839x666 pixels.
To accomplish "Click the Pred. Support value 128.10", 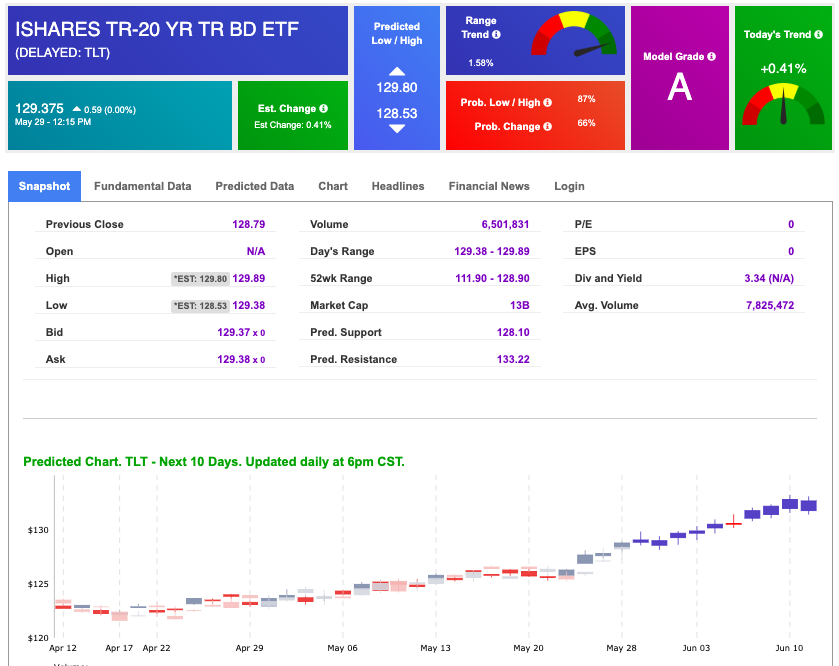I will [513, 332].
